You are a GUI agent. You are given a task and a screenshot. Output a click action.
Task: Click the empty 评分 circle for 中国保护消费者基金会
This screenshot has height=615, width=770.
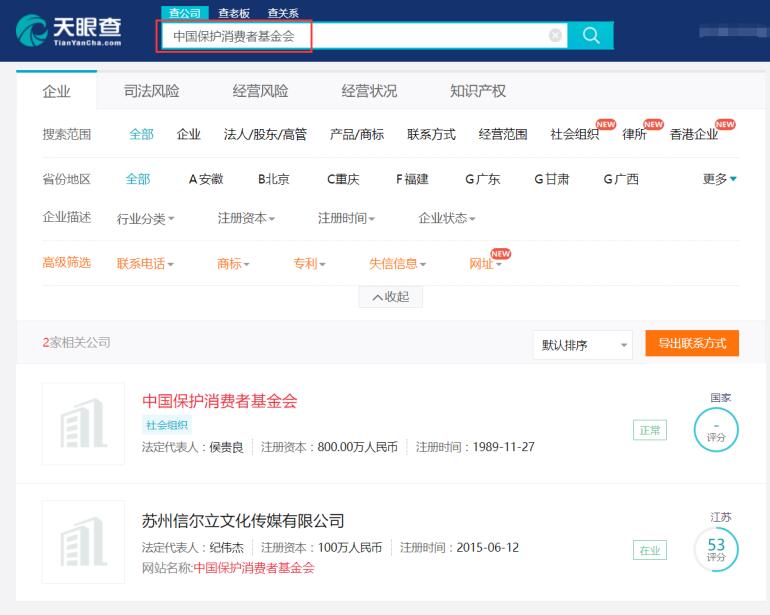(716, 430)
